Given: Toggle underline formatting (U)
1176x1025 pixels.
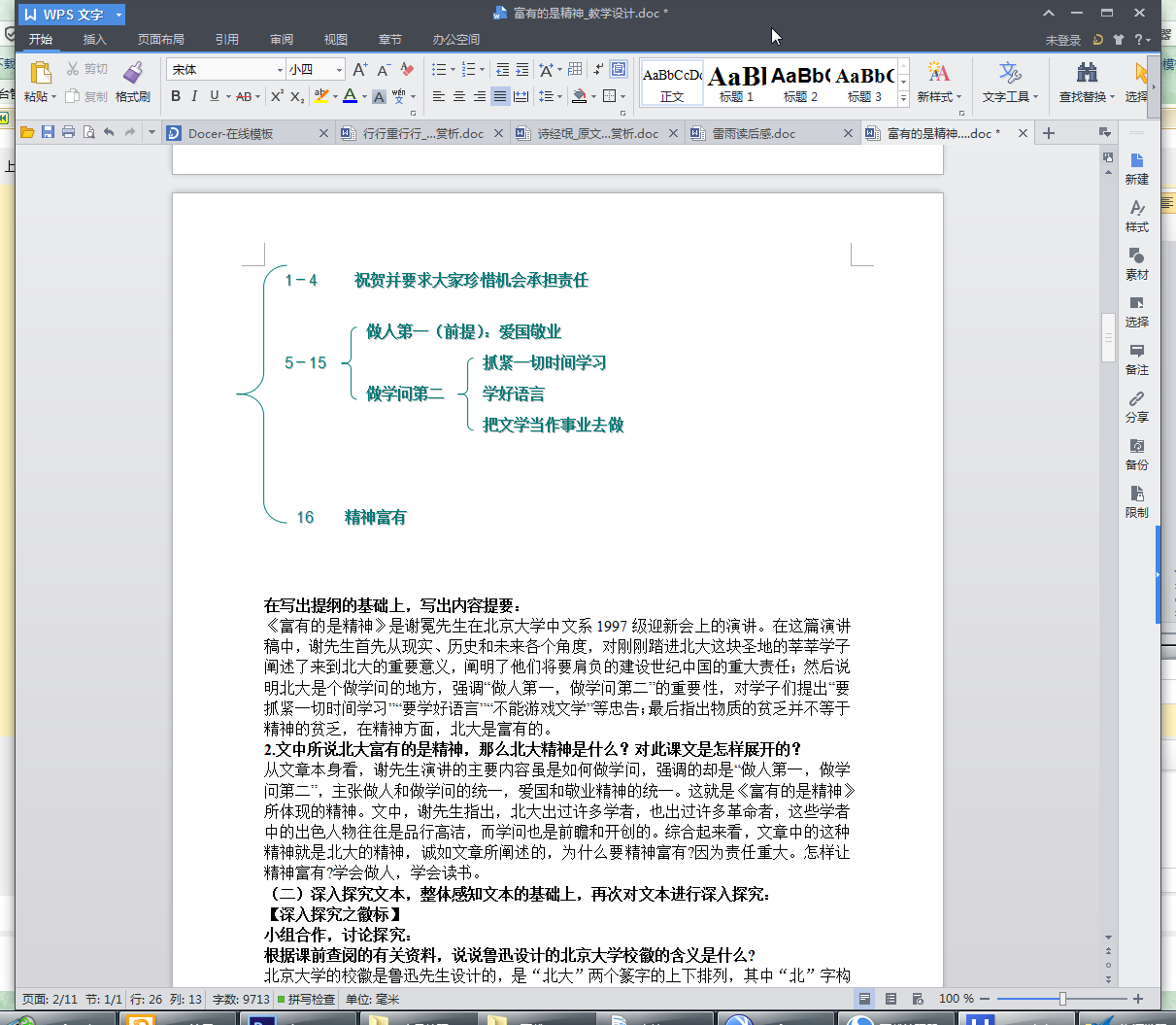Looking at the screenshot, I should (x=215, y=96).
